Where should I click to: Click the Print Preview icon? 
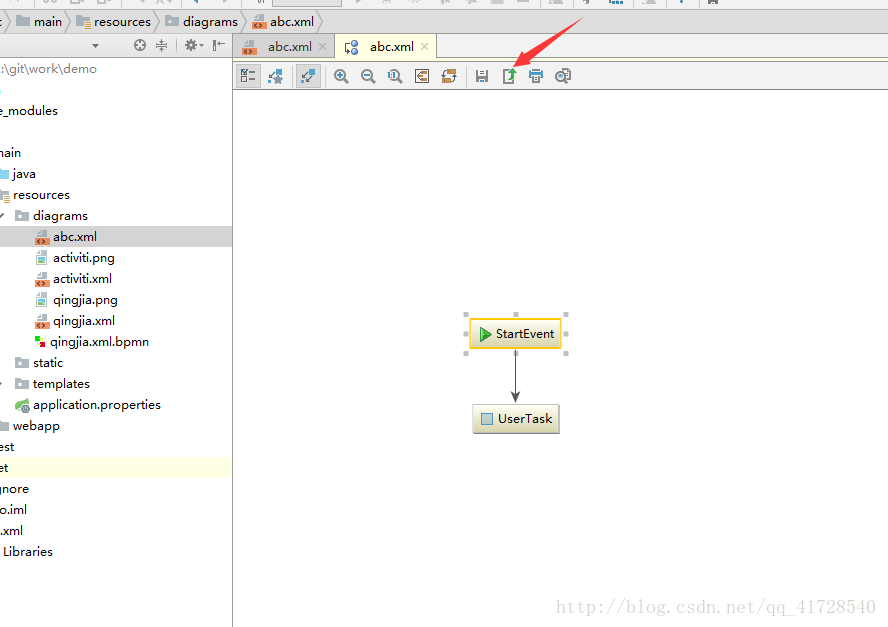pos(563,76)
